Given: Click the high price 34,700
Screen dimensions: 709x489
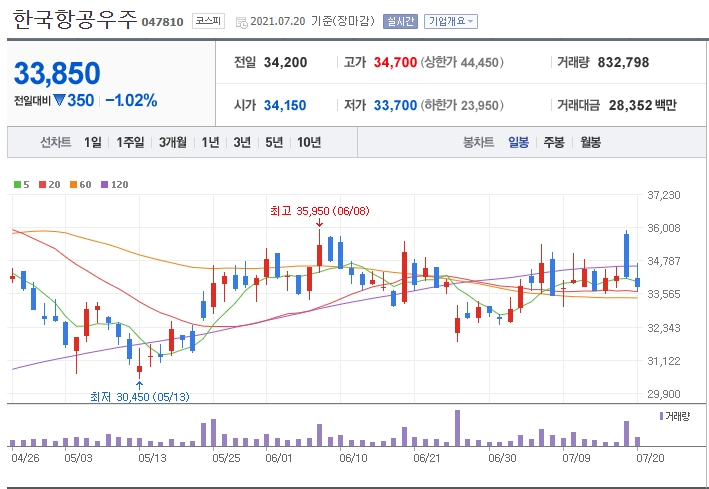Looking at the screenshot, I should click(x=395, y=62).
